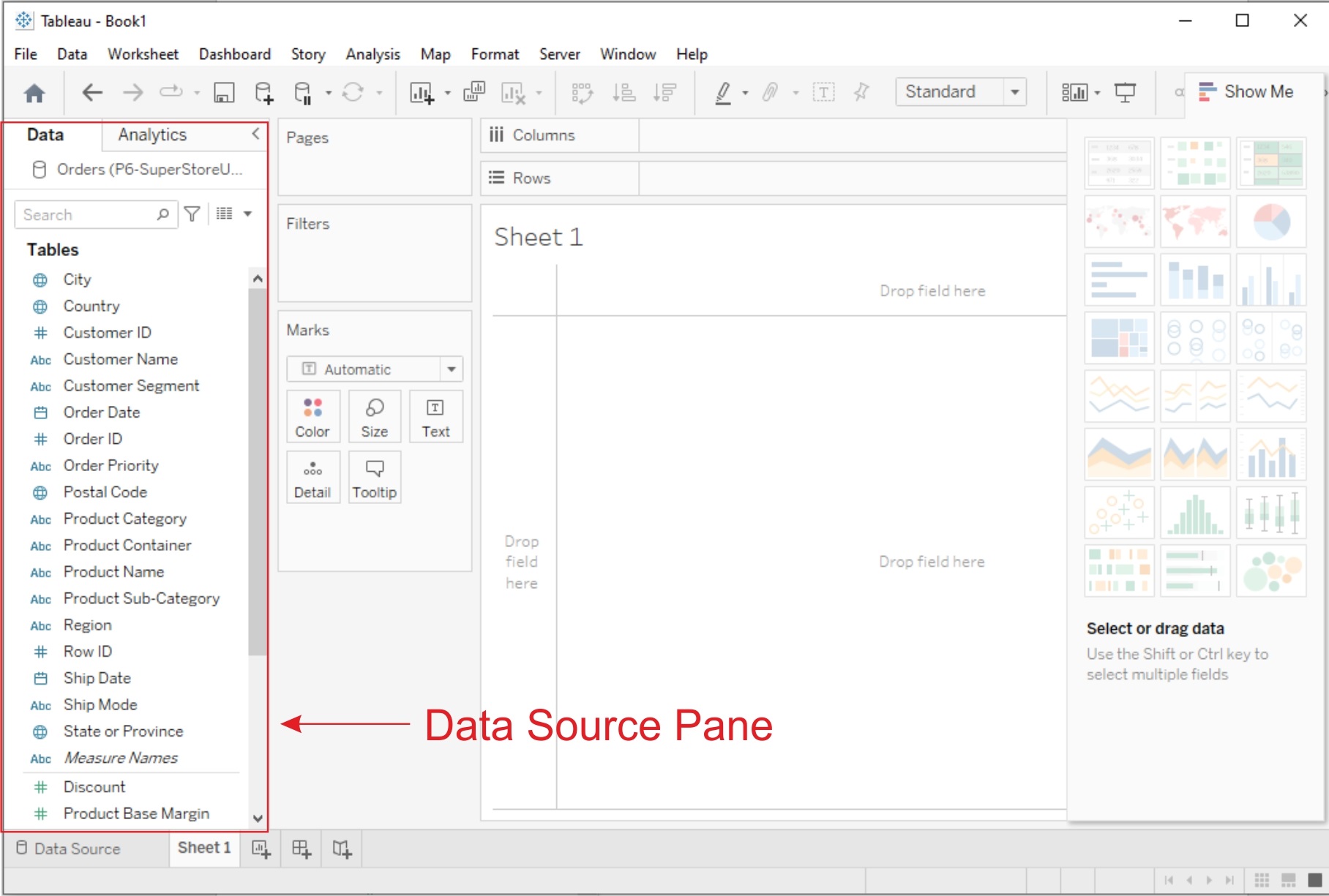Viewport: 1329px width, 896px height.
Task: Click the Clear Sheet icon
Action: tap(513, 93)
